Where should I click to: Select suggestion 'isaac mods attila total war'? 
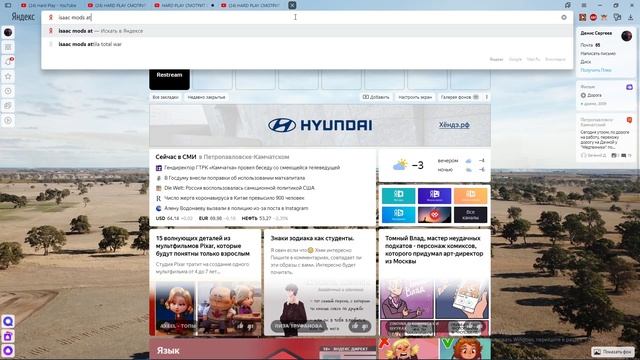[307, 44]
